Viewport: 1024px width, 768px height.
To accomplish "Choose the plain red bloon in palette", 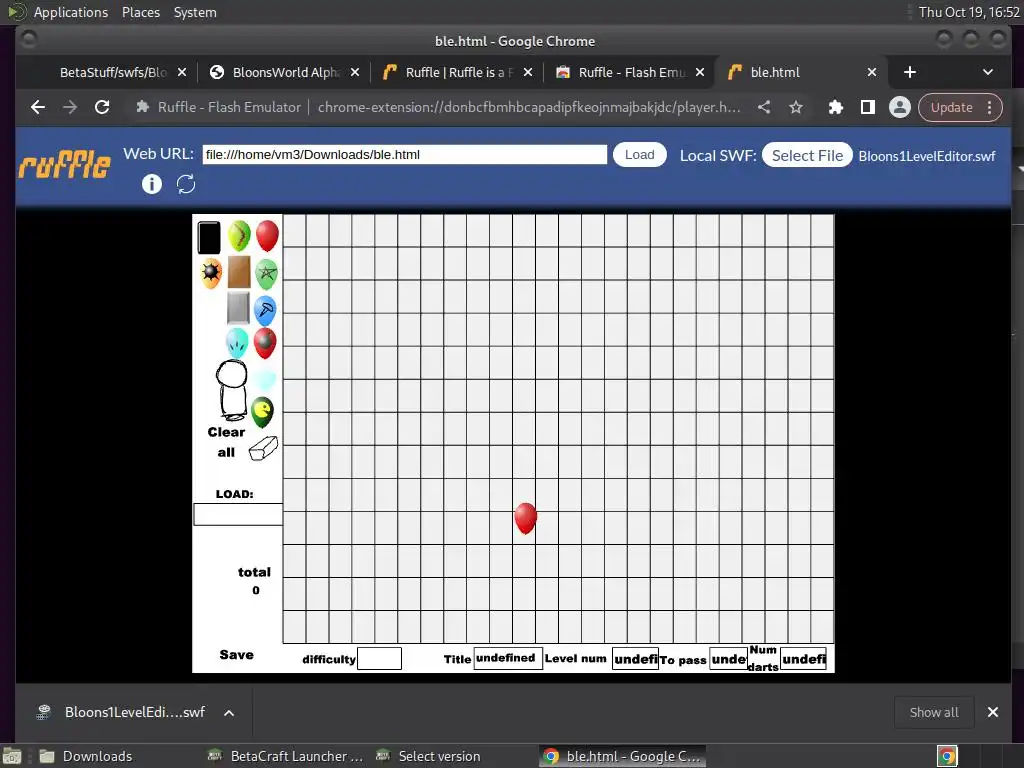I will 267,236.
